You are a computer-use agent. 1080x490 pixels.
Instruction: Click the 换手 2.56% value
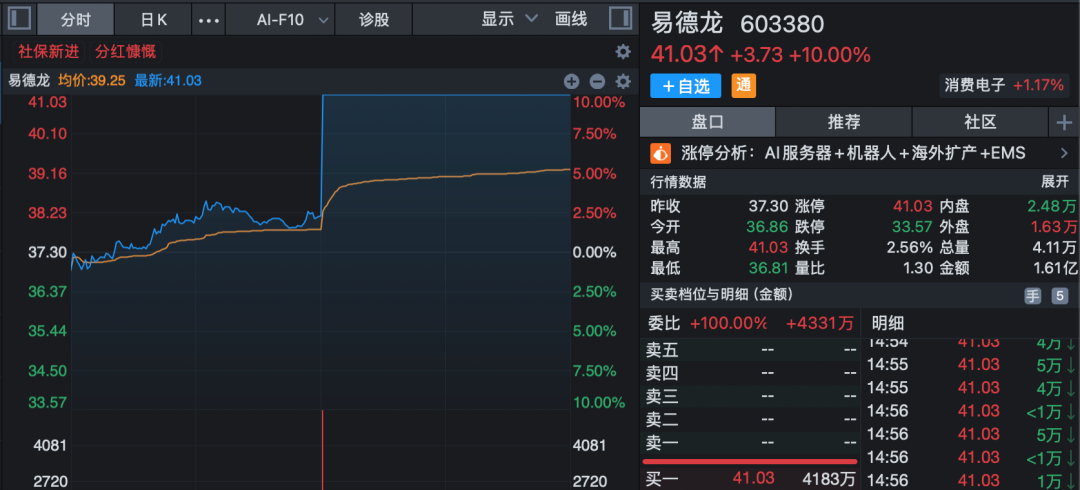pos(911,247)
